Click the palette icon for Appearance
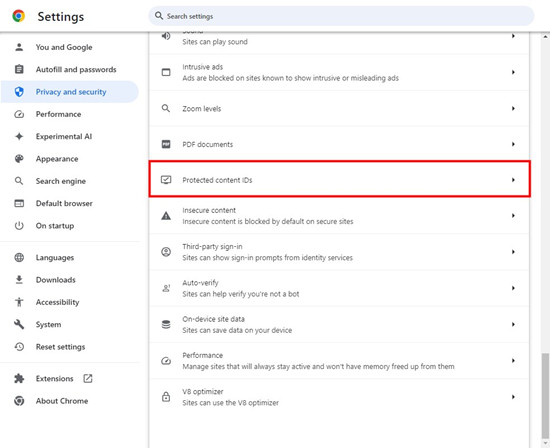 (19, 159)
